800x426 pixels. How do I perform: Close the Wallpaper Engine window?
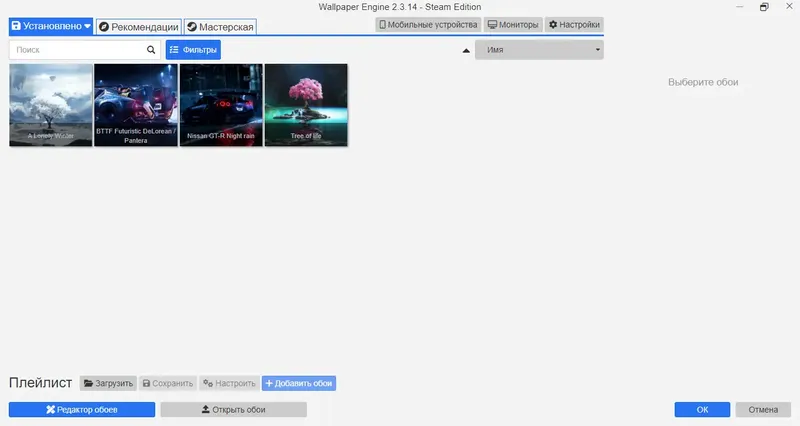click(789, 7)
